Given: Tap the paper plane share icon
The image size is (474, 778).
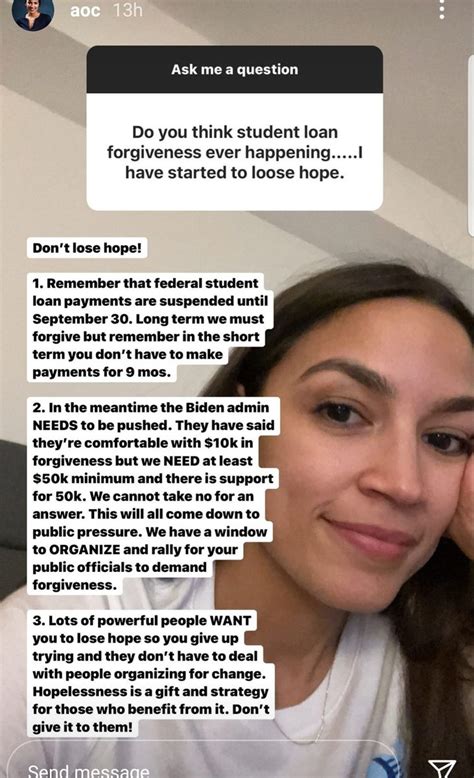Looking at the screenshot, I should pyautogui.click(x=442, y=769).
